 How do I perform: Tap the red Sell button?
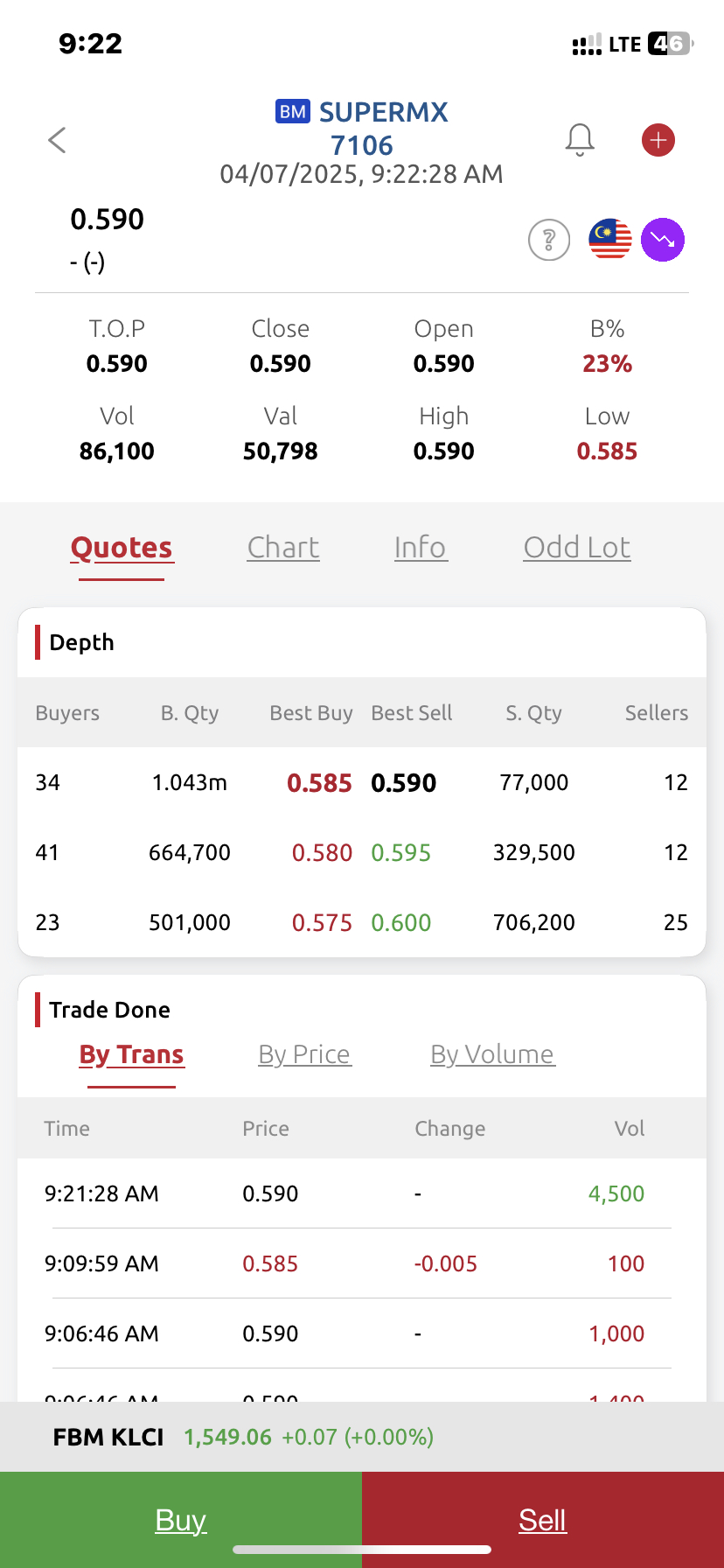click(x=543, y=1520)
